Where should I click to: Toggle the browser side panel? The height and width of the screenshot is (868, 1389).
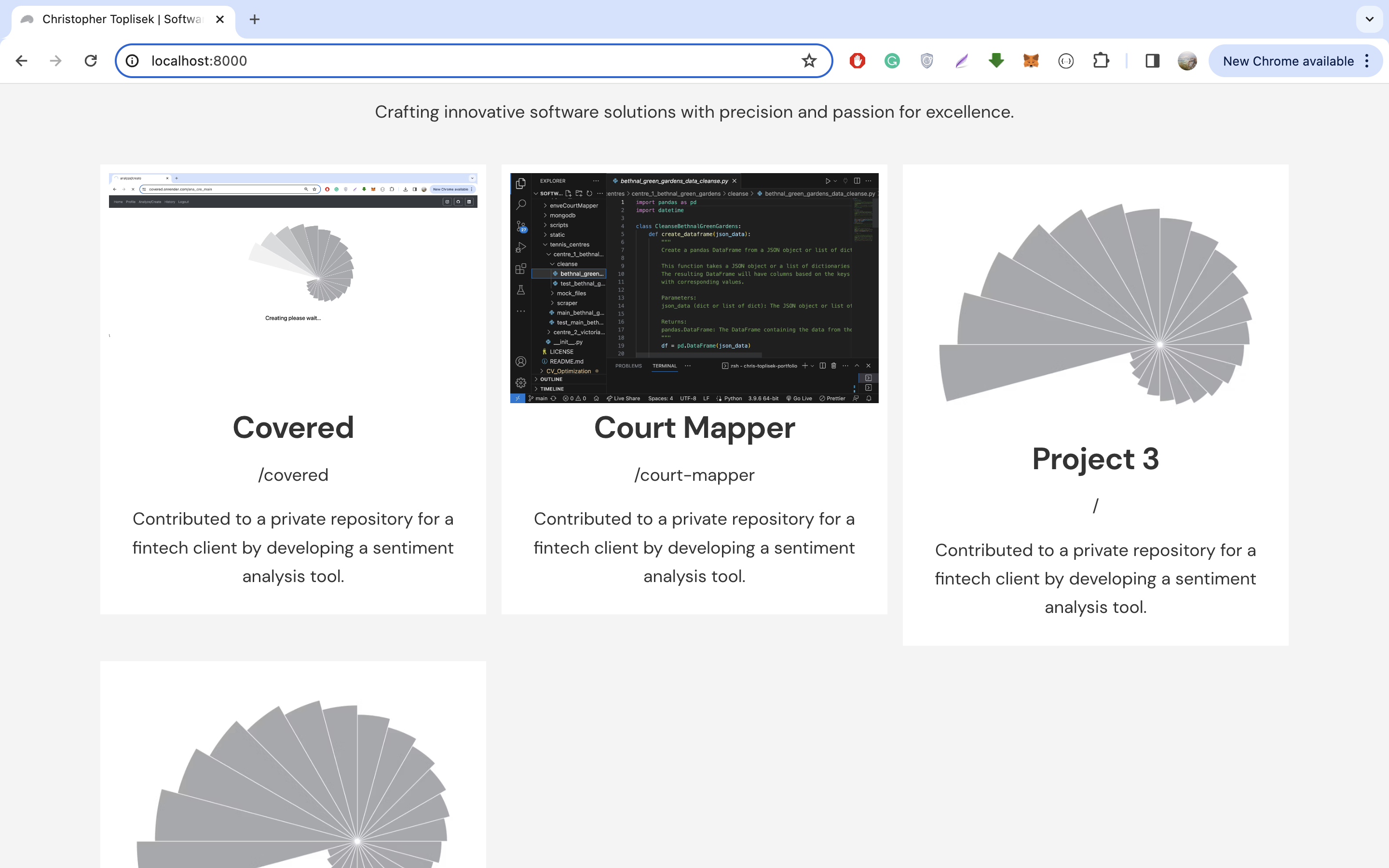[1151, 60]
